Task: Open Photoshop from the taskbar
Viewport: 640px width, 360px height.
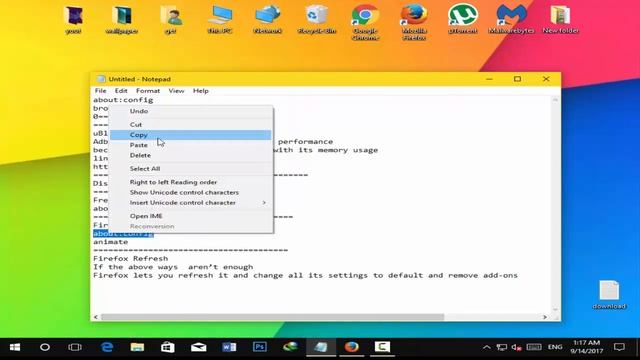Action: point(260,347)
